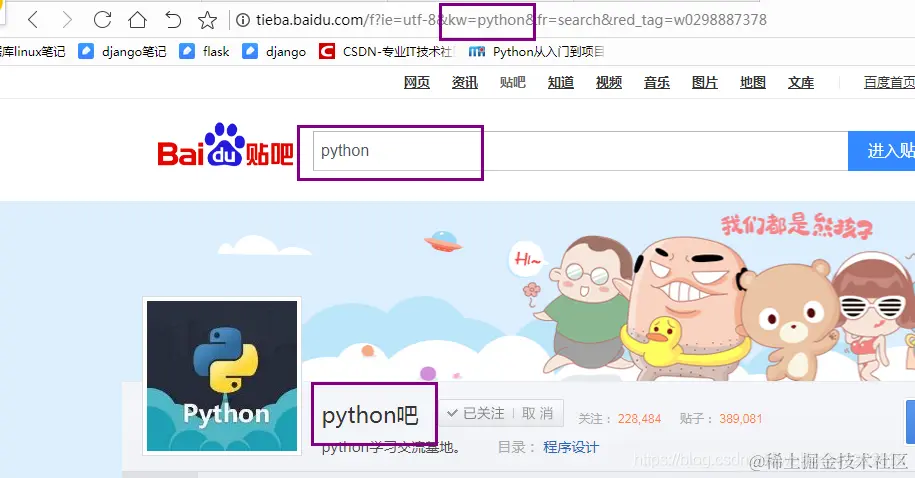Screen dimensions: 915x478
Task: Open the 程序设计 directory link
Action: [x=571, y=448]
